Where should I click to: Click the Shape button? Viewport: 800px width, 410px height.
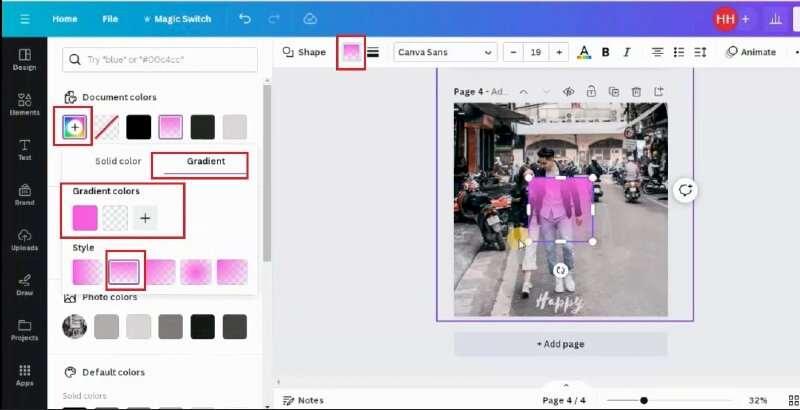coord(304,52)
